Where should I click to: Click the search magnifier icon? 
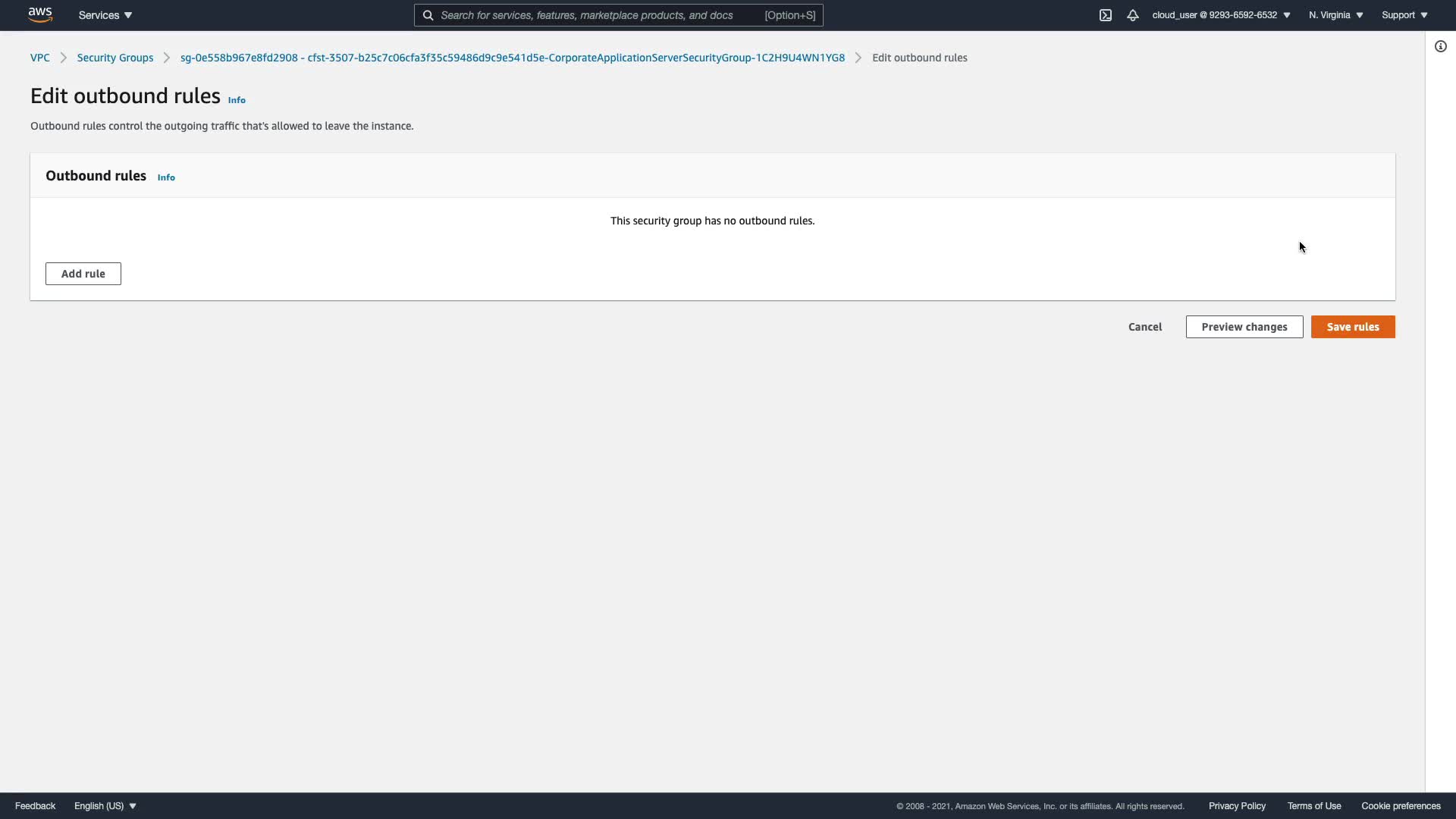pos(428,15)
